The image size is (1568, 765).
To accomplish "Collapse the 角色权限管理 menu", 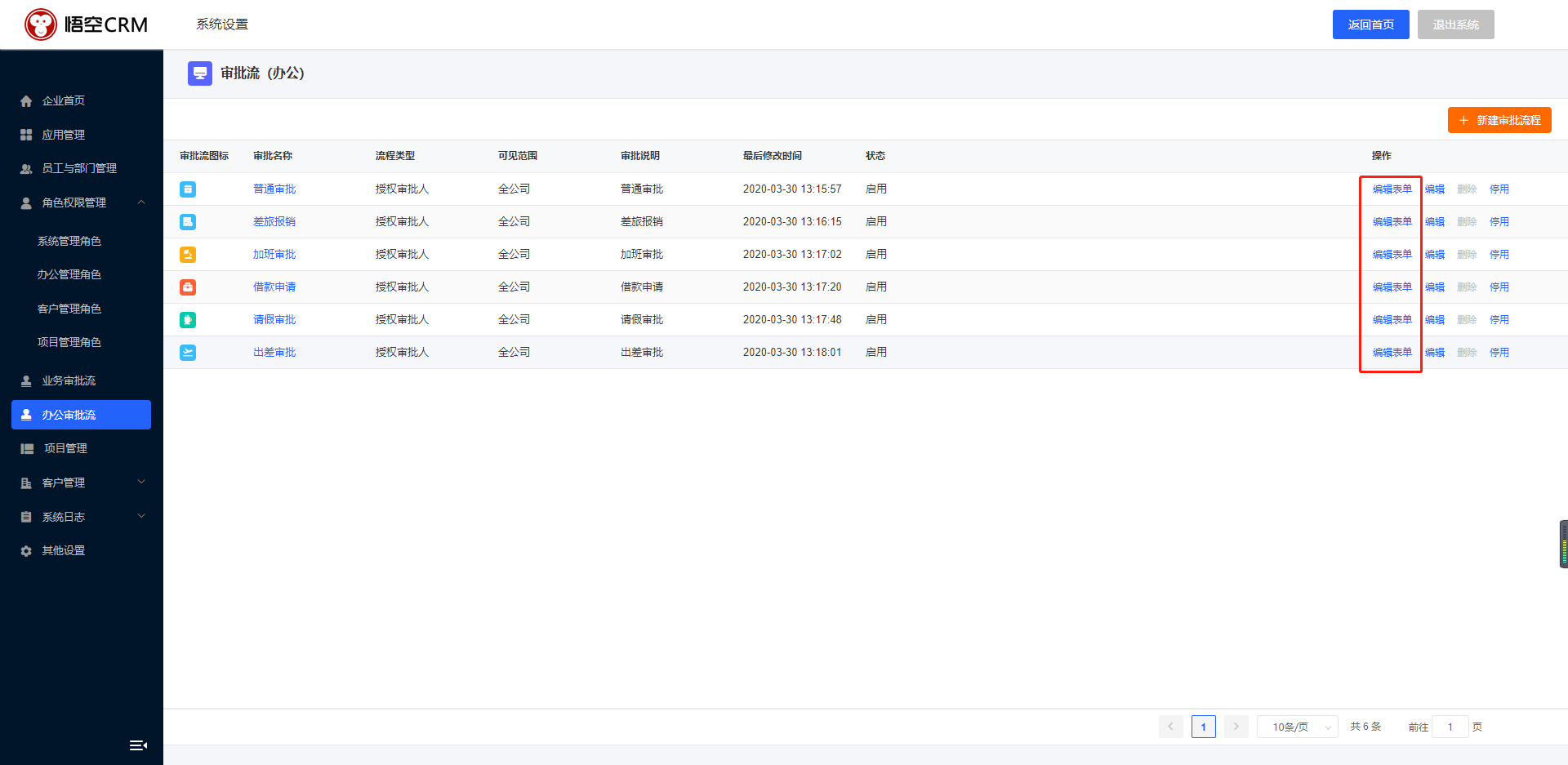I will 141,202.
